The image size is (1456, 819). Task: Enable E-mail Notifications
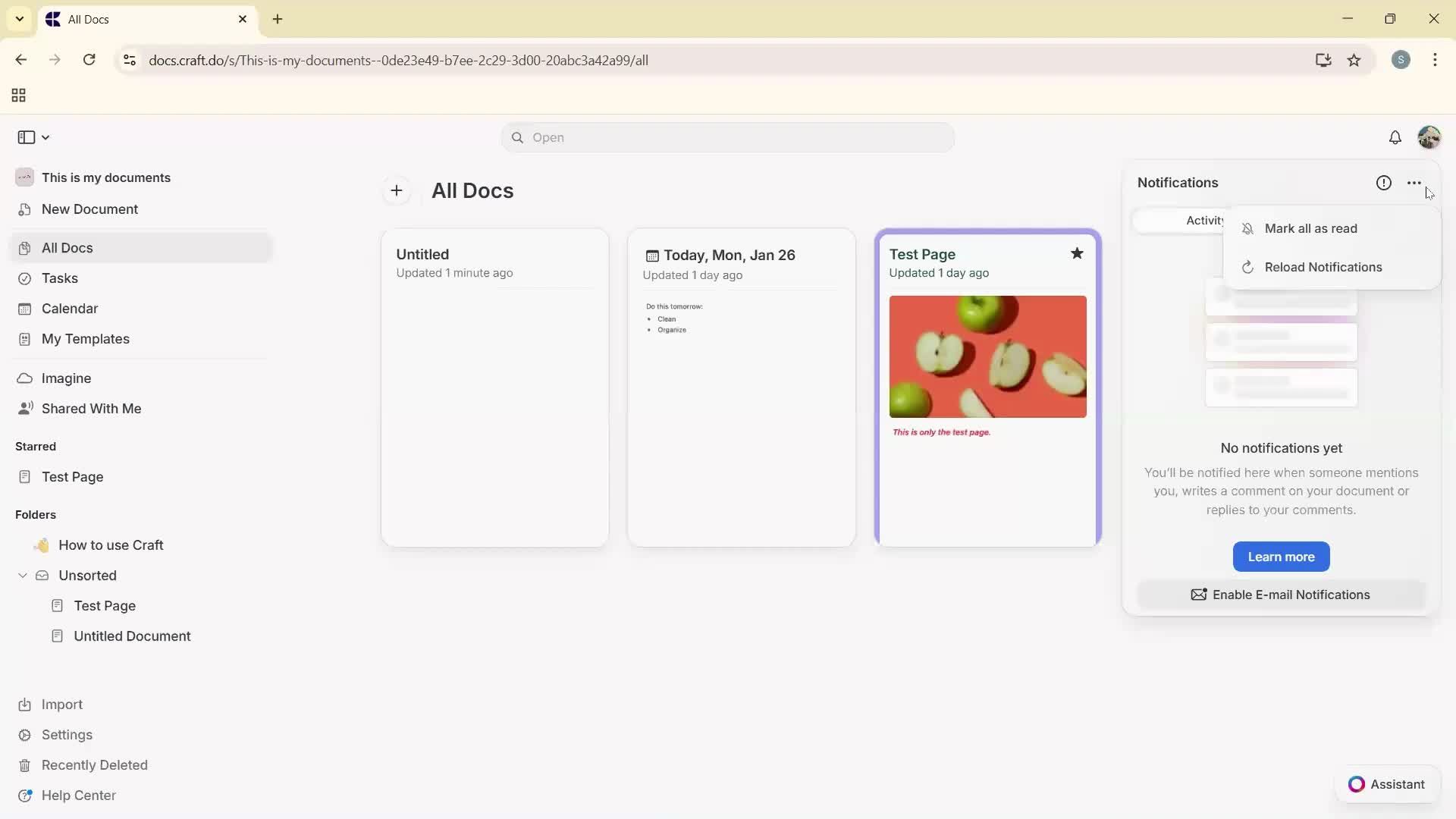pos(1280,595)
